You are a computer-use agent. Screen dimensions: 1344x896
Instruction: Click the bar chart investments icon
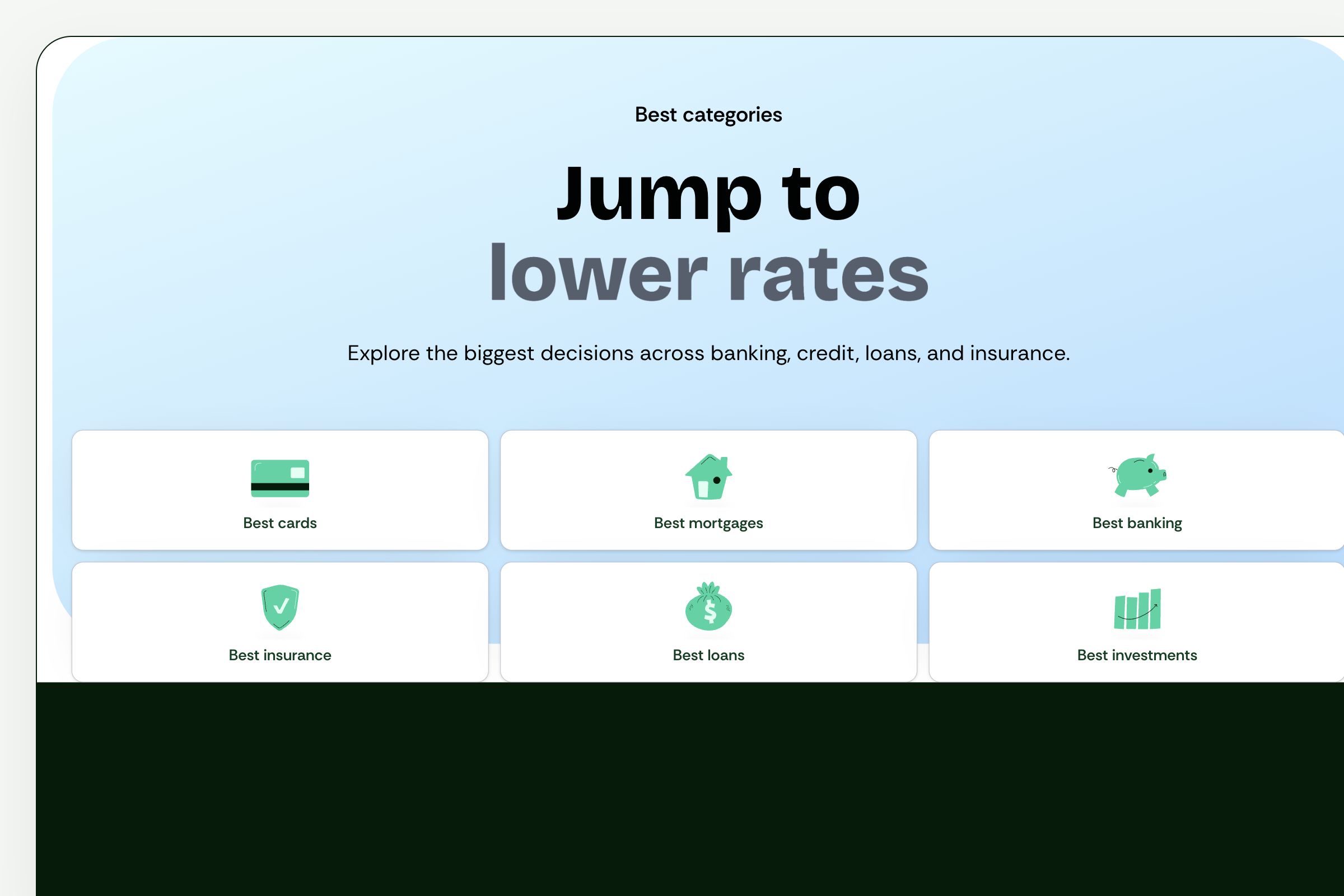pos(1137,609)
